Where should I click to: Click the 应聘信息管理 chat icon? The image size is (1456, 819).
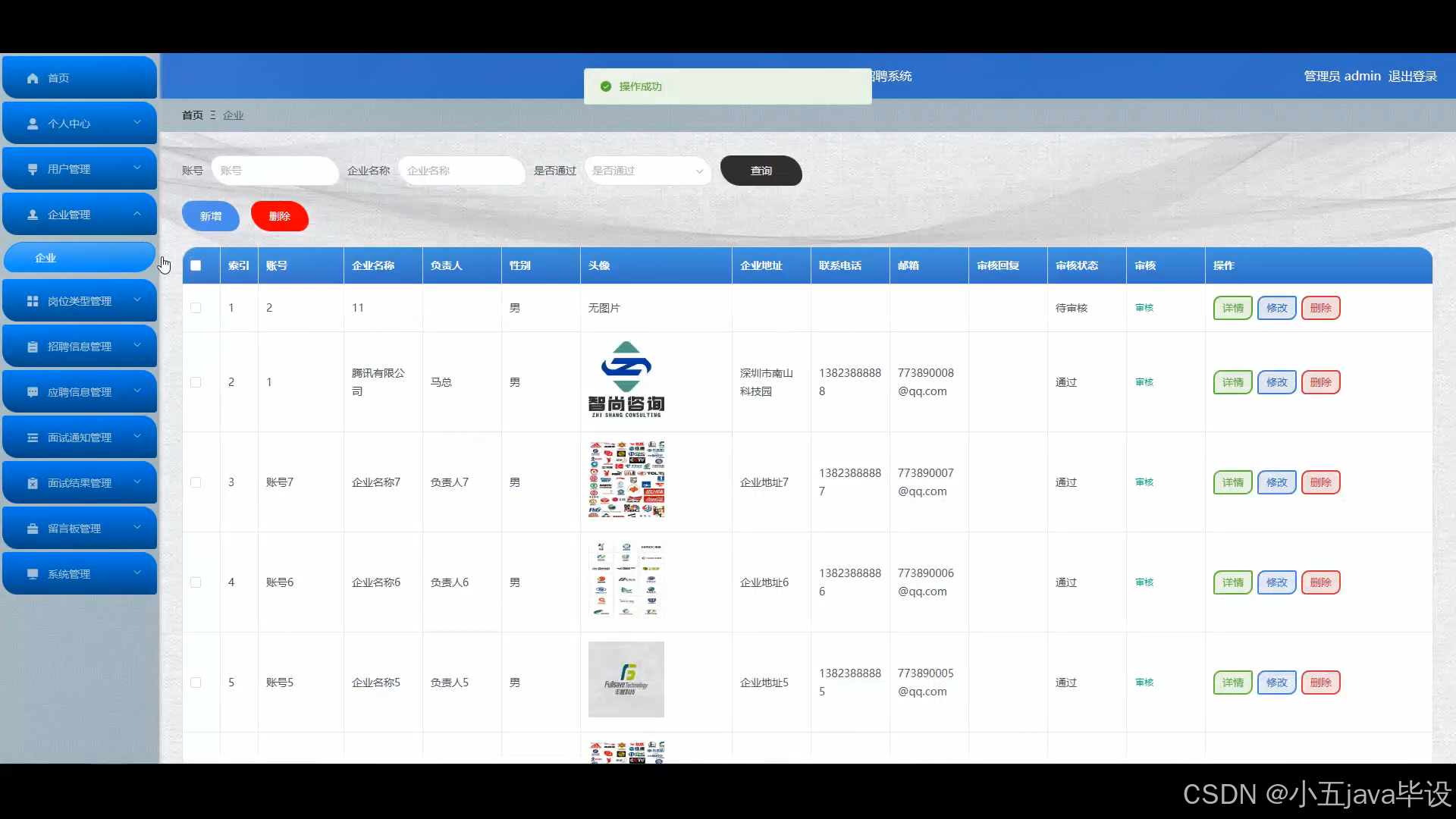[x=33, y=392]
